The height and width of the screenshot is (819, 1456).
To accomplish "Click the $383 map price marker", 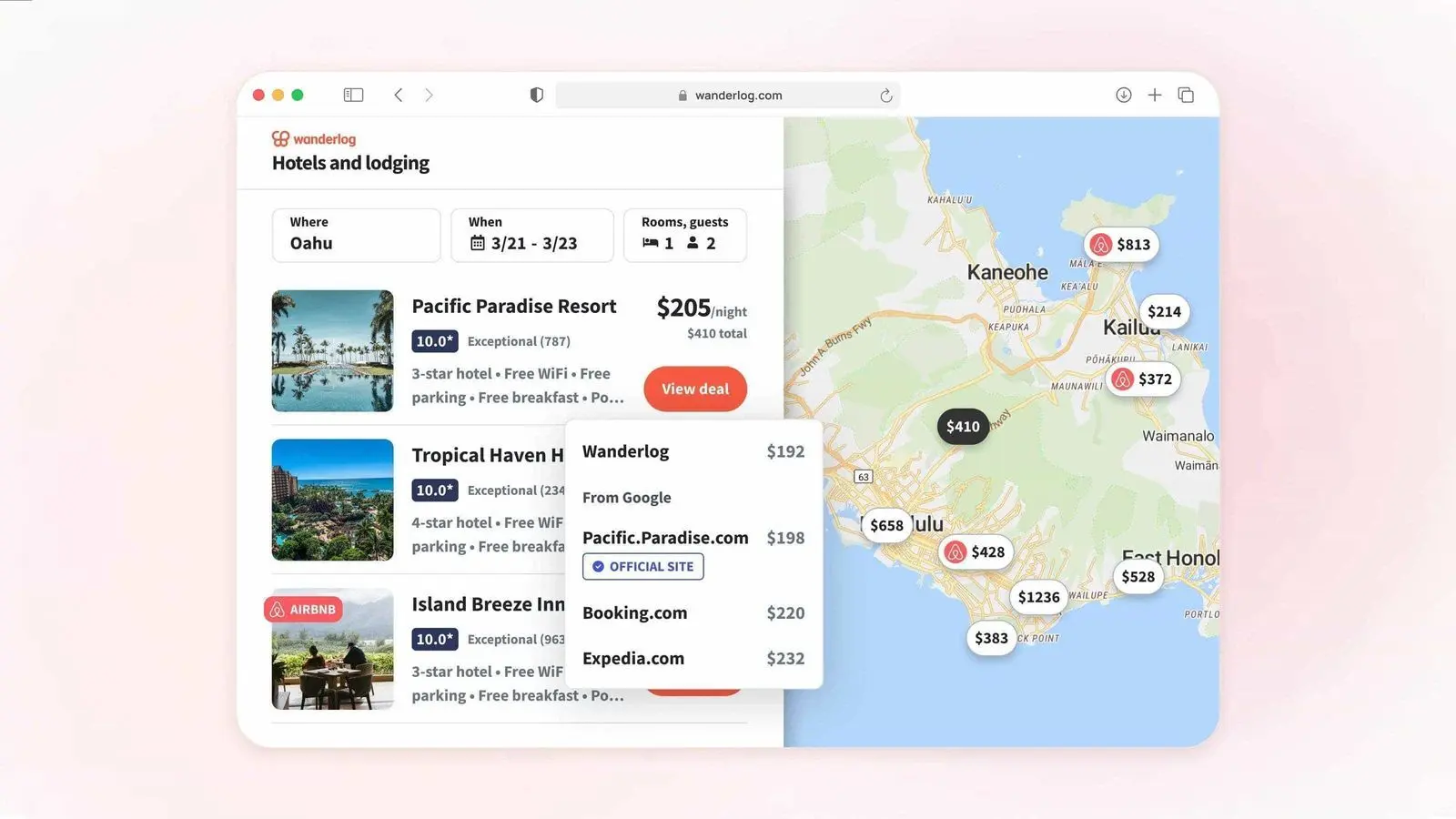I will [x=991, y=638].
